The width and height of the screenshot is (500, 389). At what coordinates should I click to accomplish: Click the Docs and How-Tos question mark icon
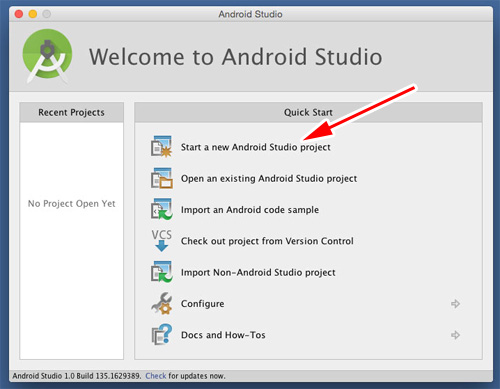point(162,334)
